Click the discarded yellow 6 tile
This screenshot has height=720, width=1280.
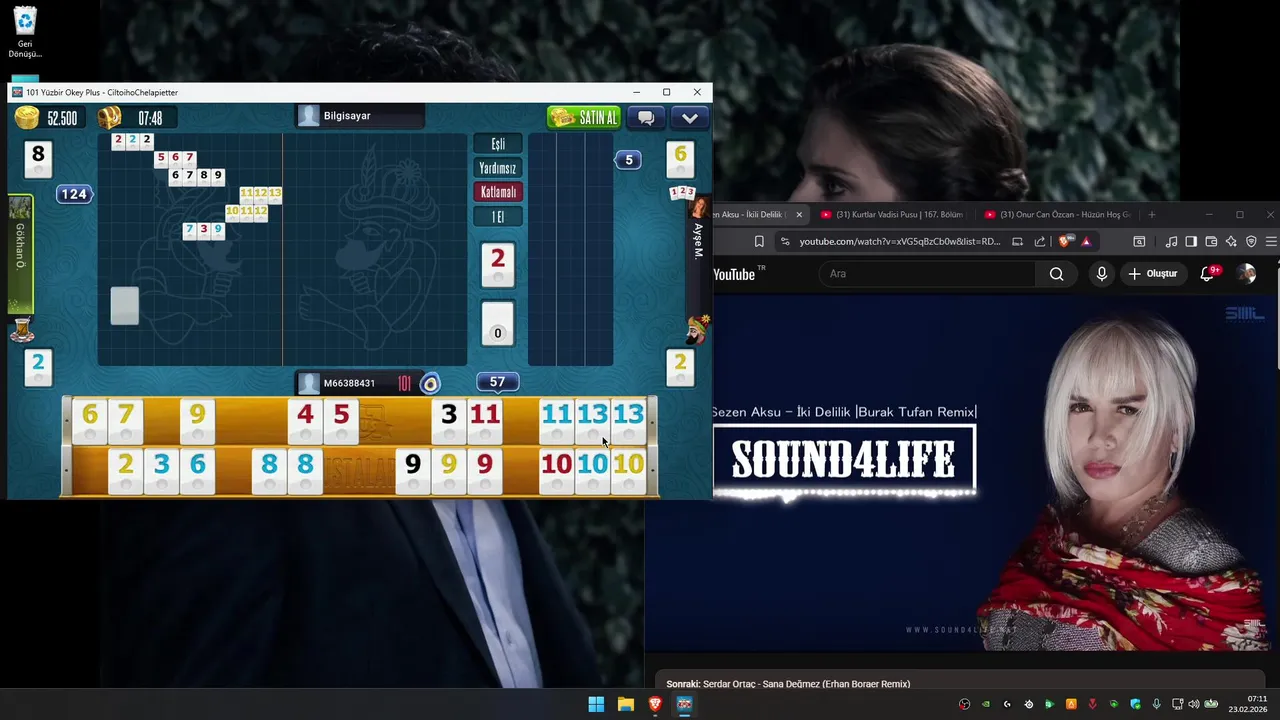pyautogui.click(x=680, y=159)
